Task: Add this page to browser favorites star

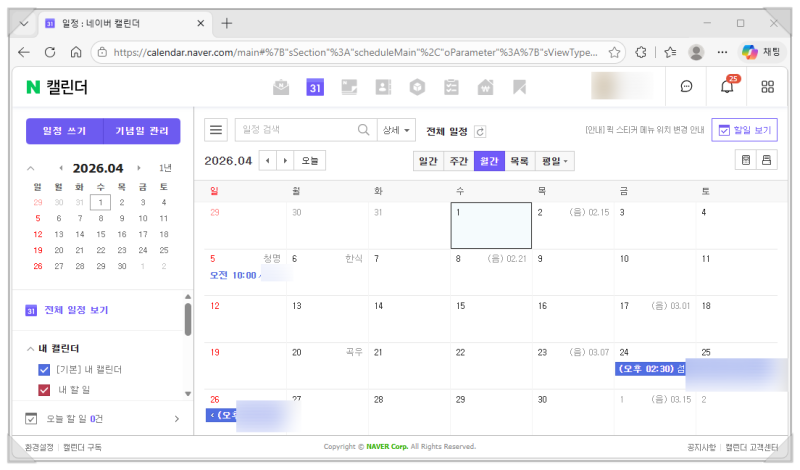Action: [614, 52]
